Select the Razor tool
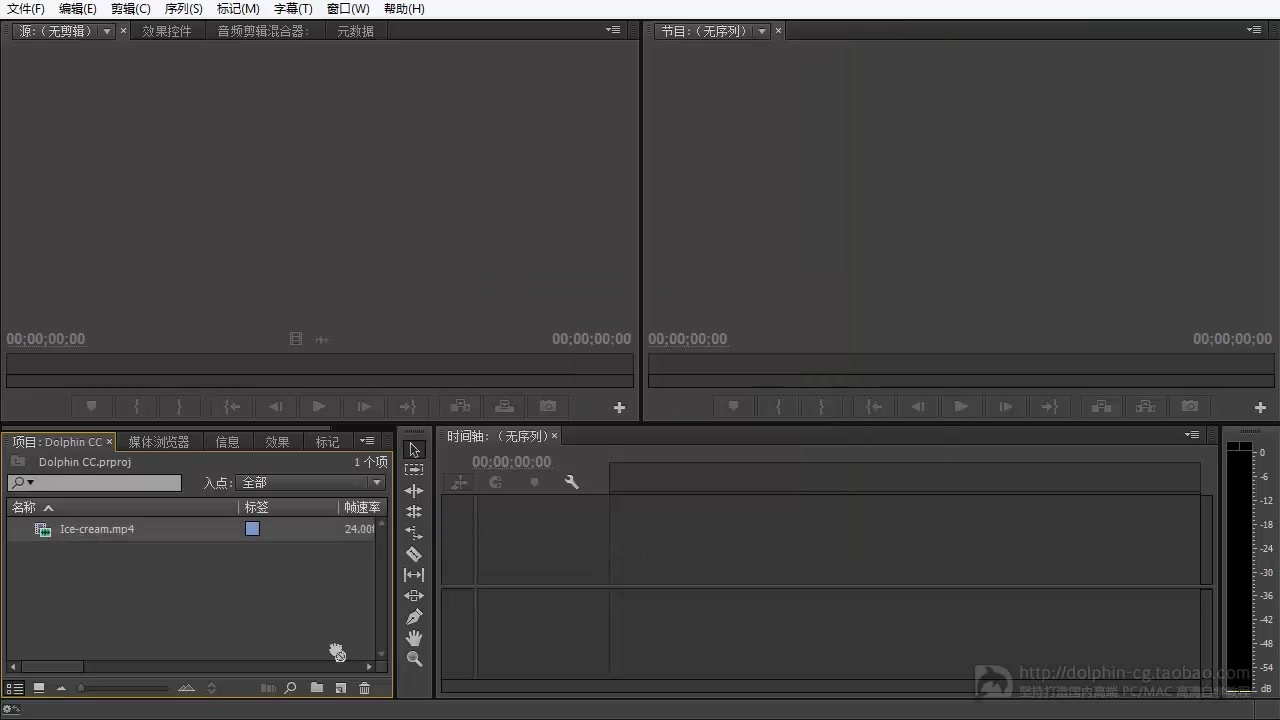1280x720 pixels. coord(414,554)
